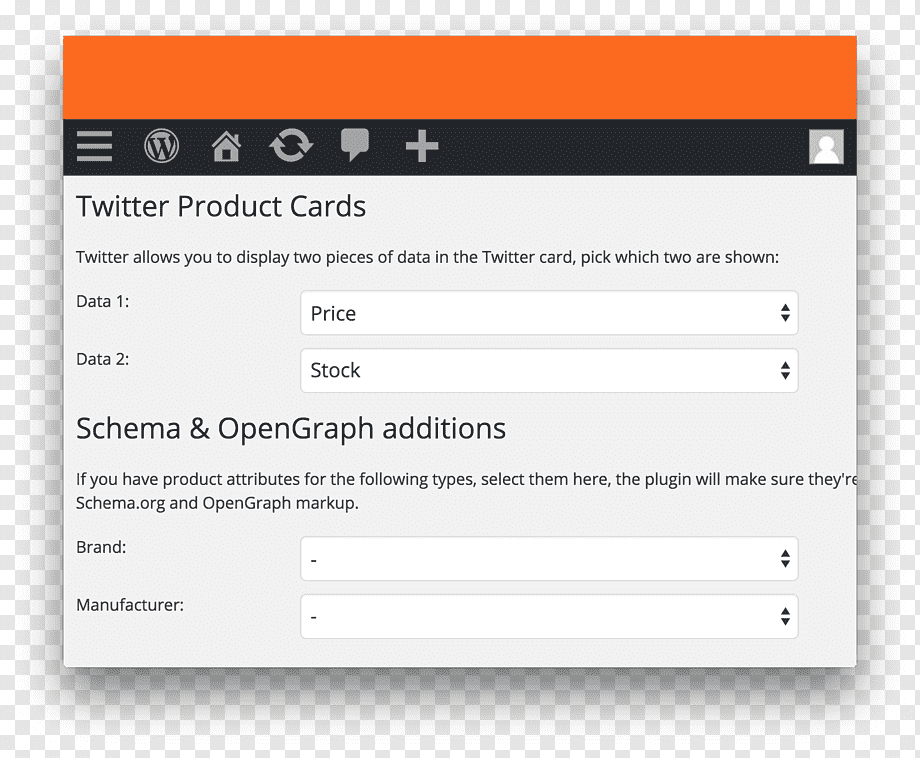This screenshot has width=920, height=758.
Task: Open the Data 2 Stock dropdown
Action: 549,370
